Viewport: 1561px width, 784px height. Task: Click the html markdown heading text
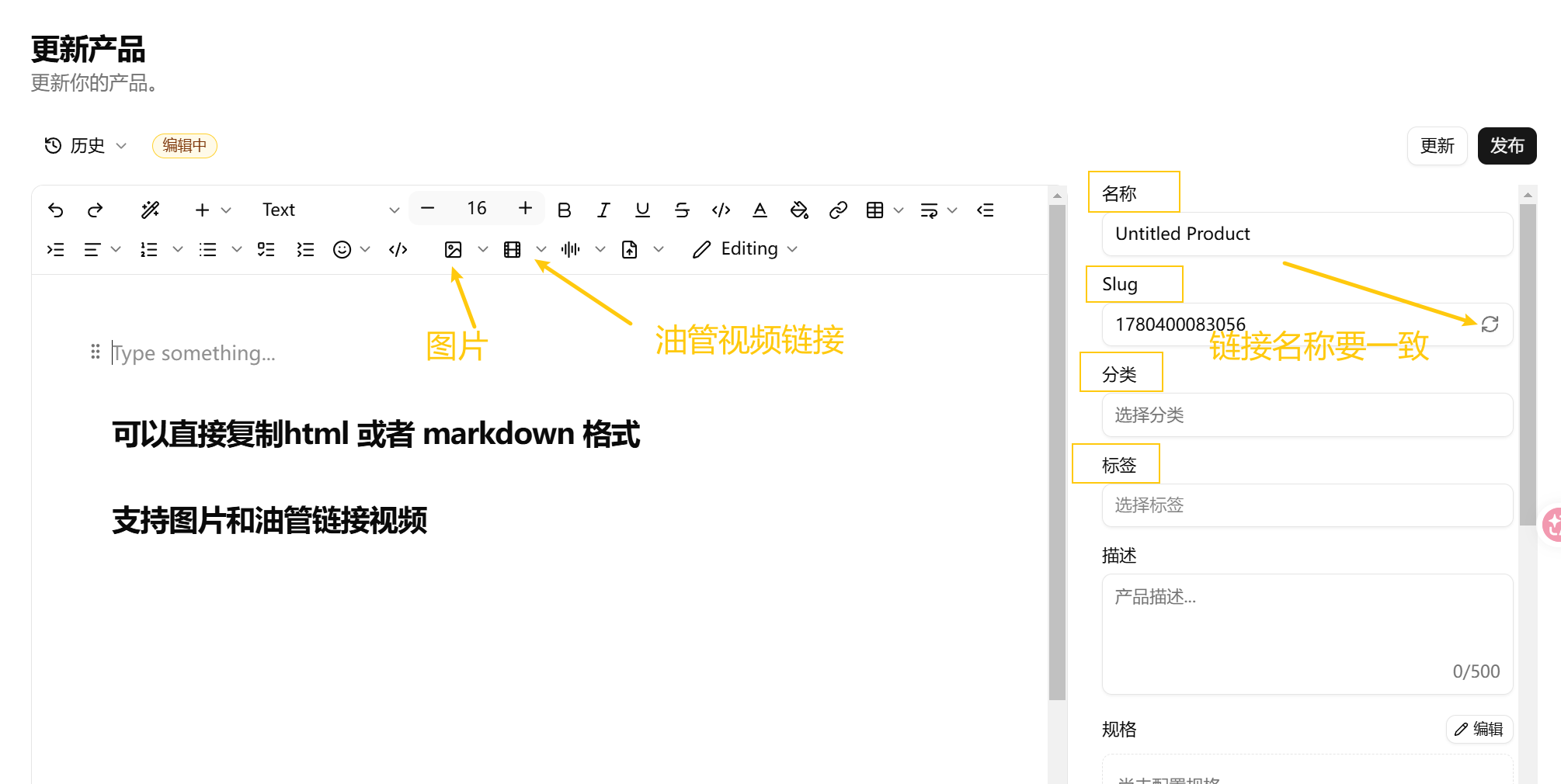pyautogui.click(x=376, y=434)
